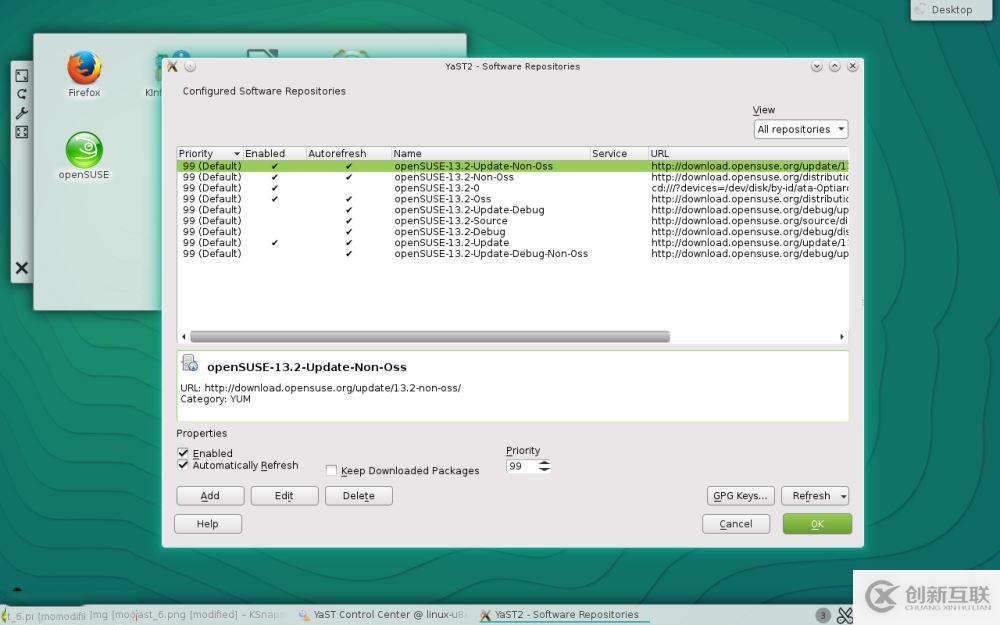Toggle the Automatically Refresh checkbox

click(x=183, y=465)
